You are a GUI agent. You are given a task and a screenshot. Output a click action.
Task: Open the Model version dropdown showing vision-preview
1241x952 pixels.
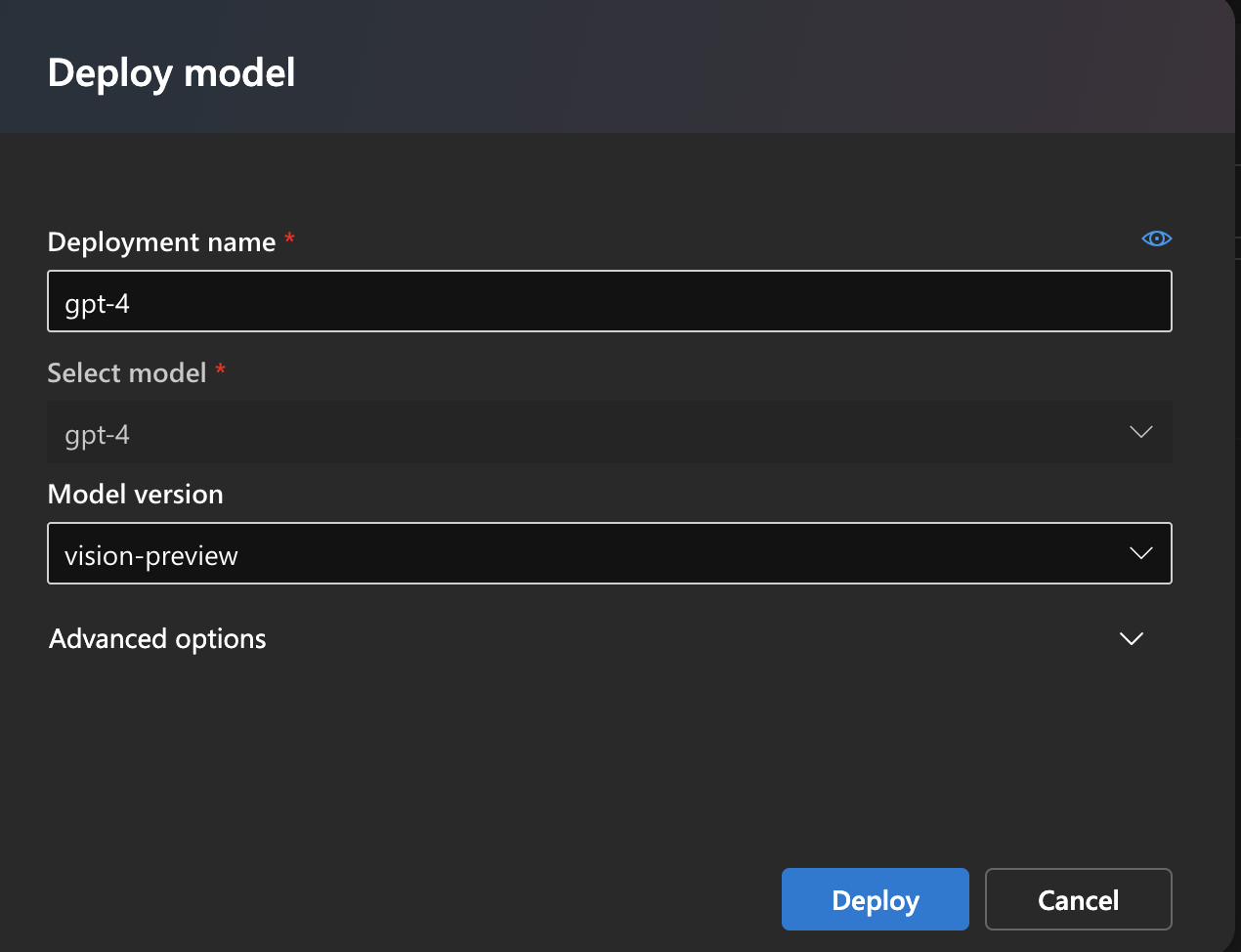[610, 553]
